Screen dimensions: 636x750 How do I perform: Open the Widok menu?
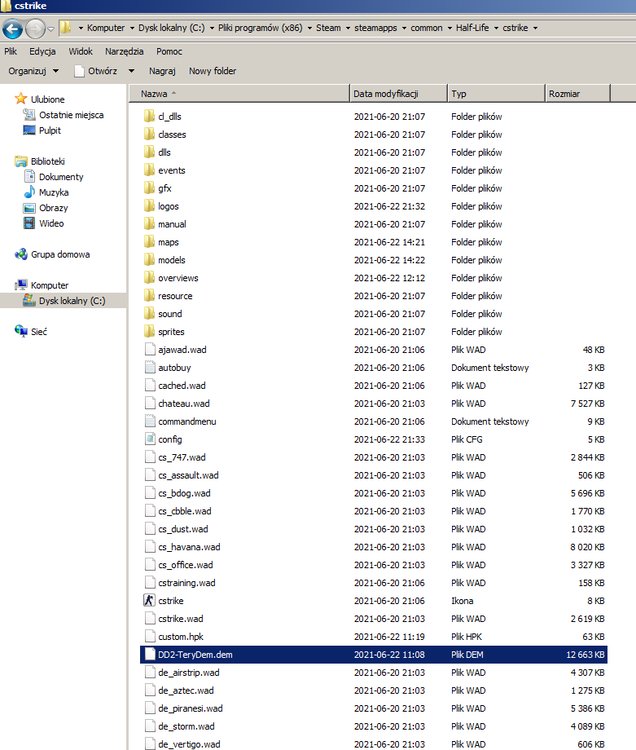(80, 51)
